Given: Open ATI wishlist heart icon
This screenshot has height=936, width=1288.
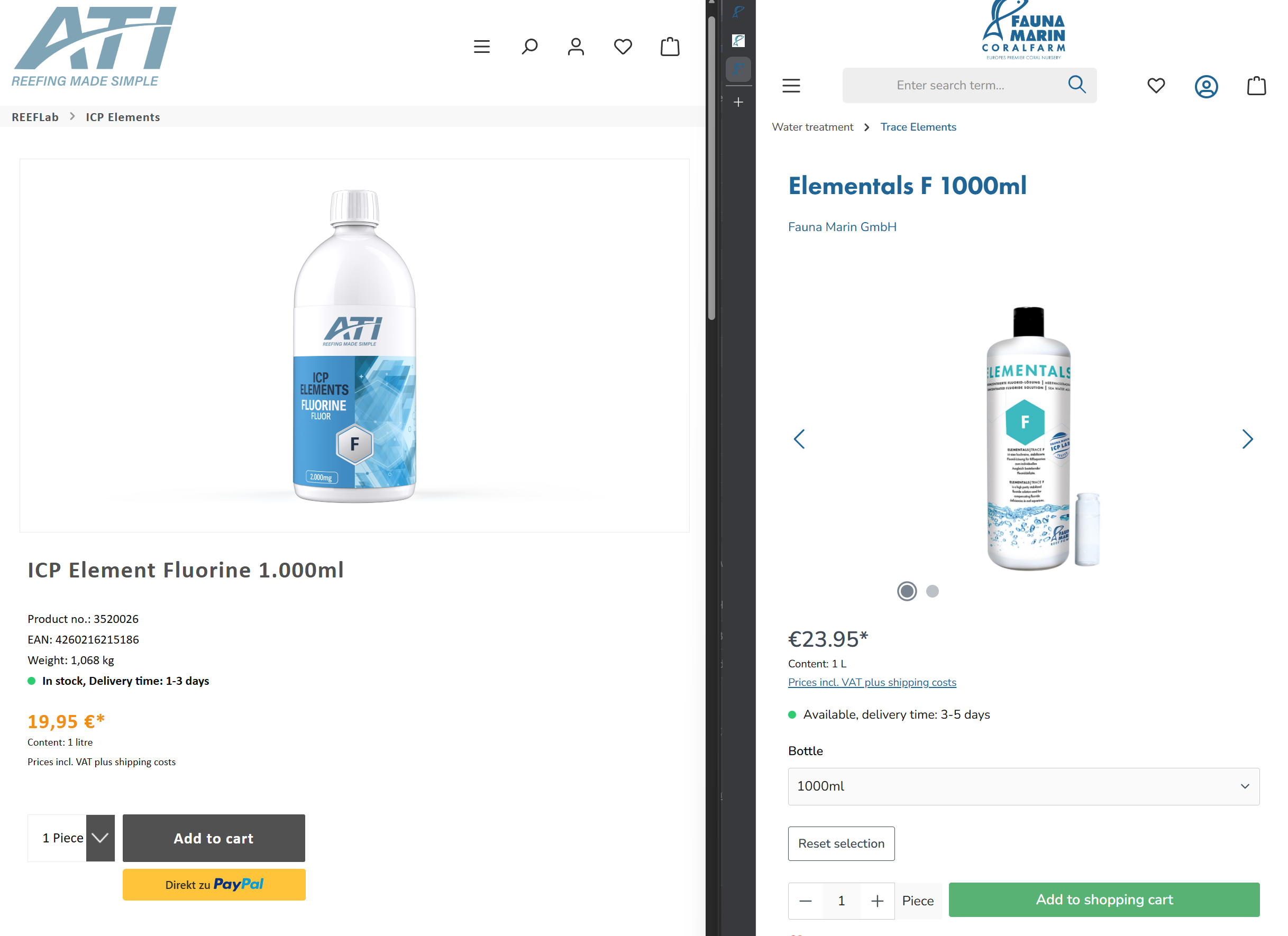Looking at the screenshot, I should [623, 47].
